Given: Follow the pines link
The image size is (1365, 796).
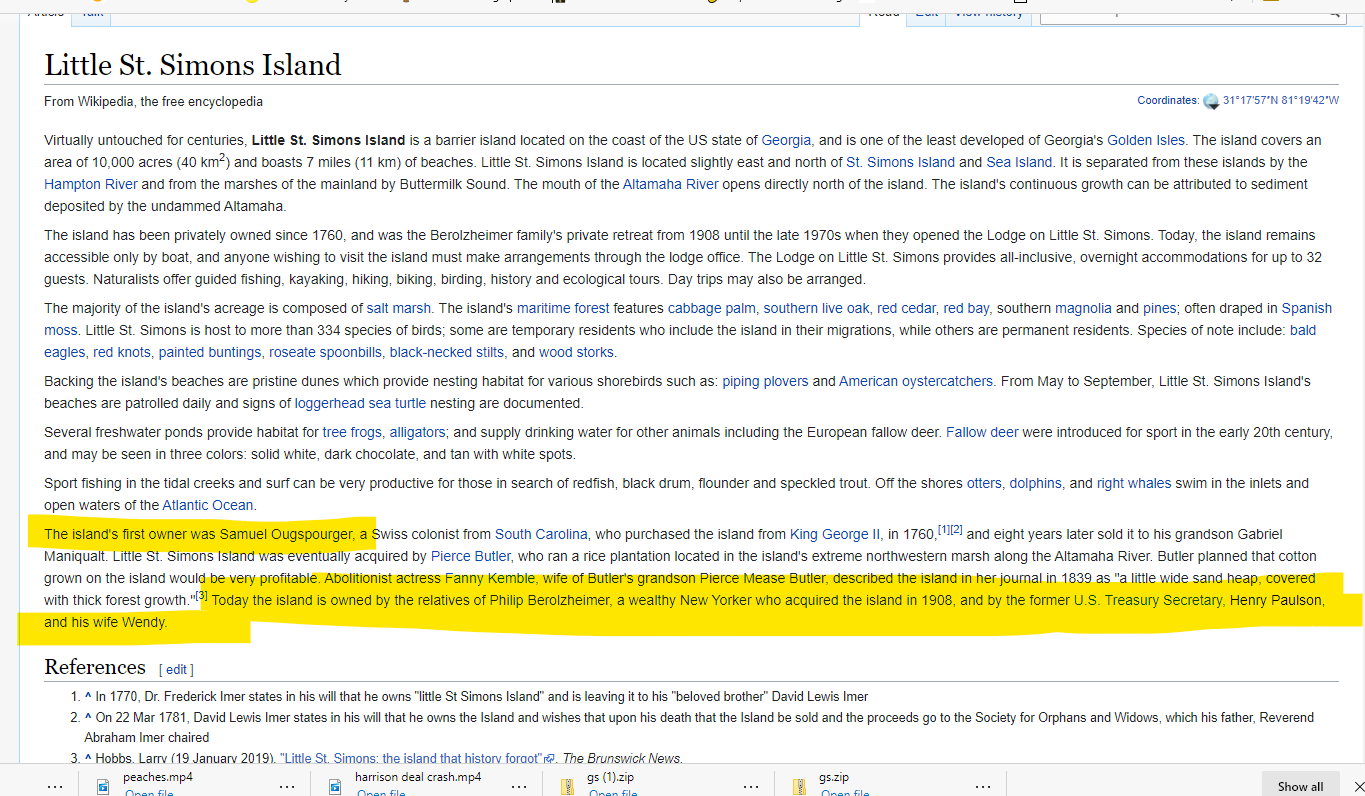Looking at the screenshot, I should coord(1159,308).
